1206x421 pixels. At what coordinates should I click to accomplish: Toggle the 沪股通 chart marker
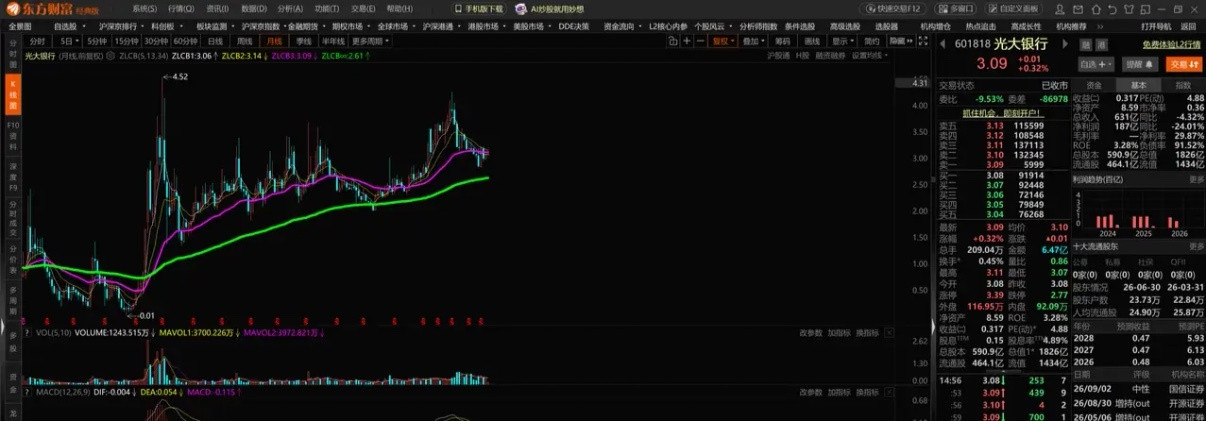(778, 56)
